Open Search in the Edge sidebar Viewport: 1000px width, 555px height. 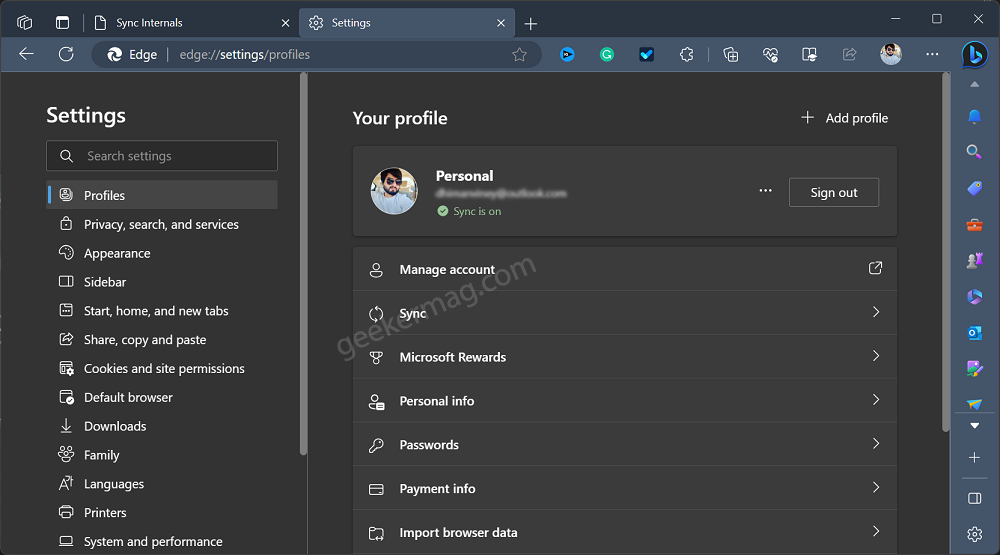click(974, 152)
